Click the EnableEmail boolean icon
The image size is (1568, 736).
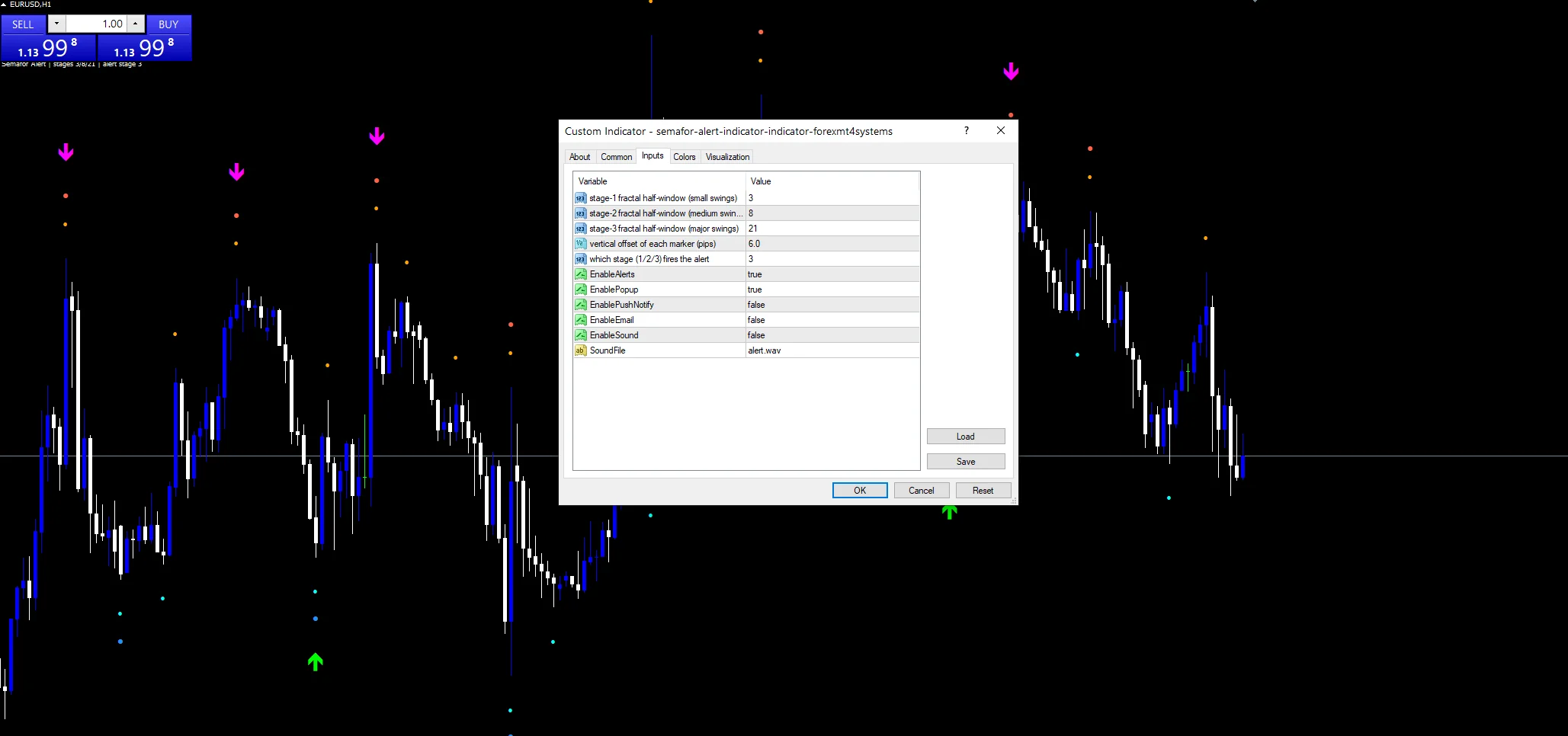pyautogui.click(x=581, y=320)
